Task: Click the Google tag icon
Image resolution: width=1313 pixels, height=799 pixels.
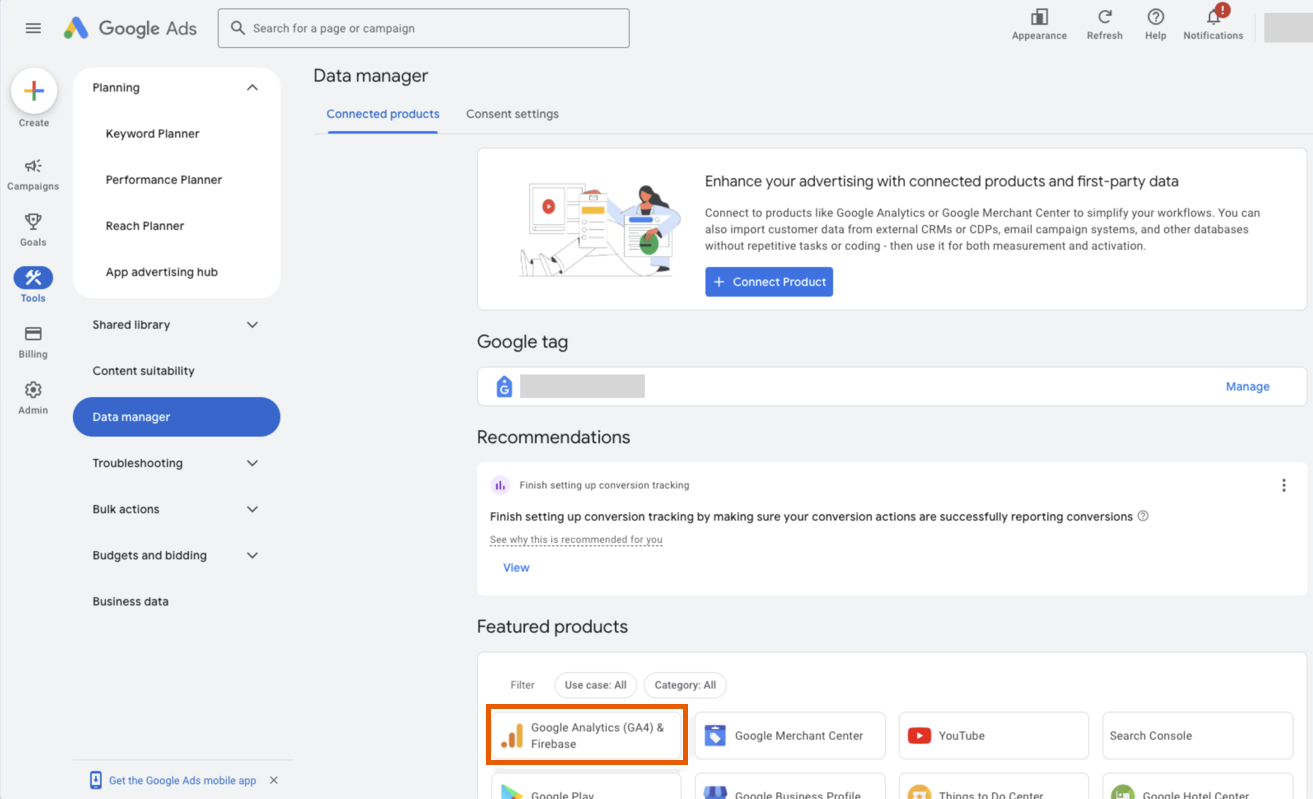Action: [x=504, y=386]
